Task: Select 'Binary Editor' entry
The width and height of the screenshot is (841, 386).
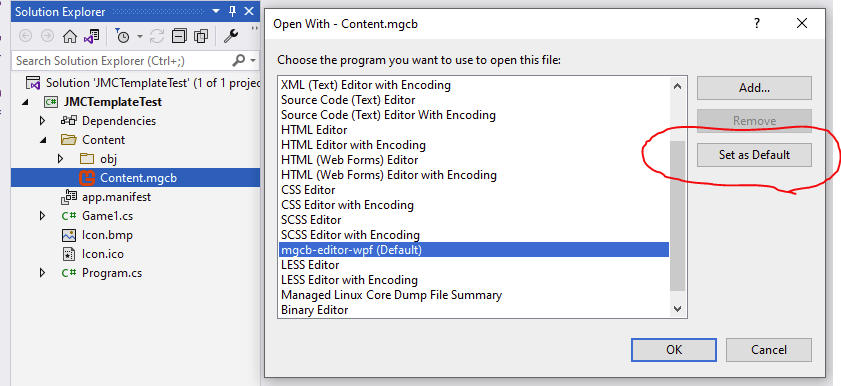Action: (315, 310)
